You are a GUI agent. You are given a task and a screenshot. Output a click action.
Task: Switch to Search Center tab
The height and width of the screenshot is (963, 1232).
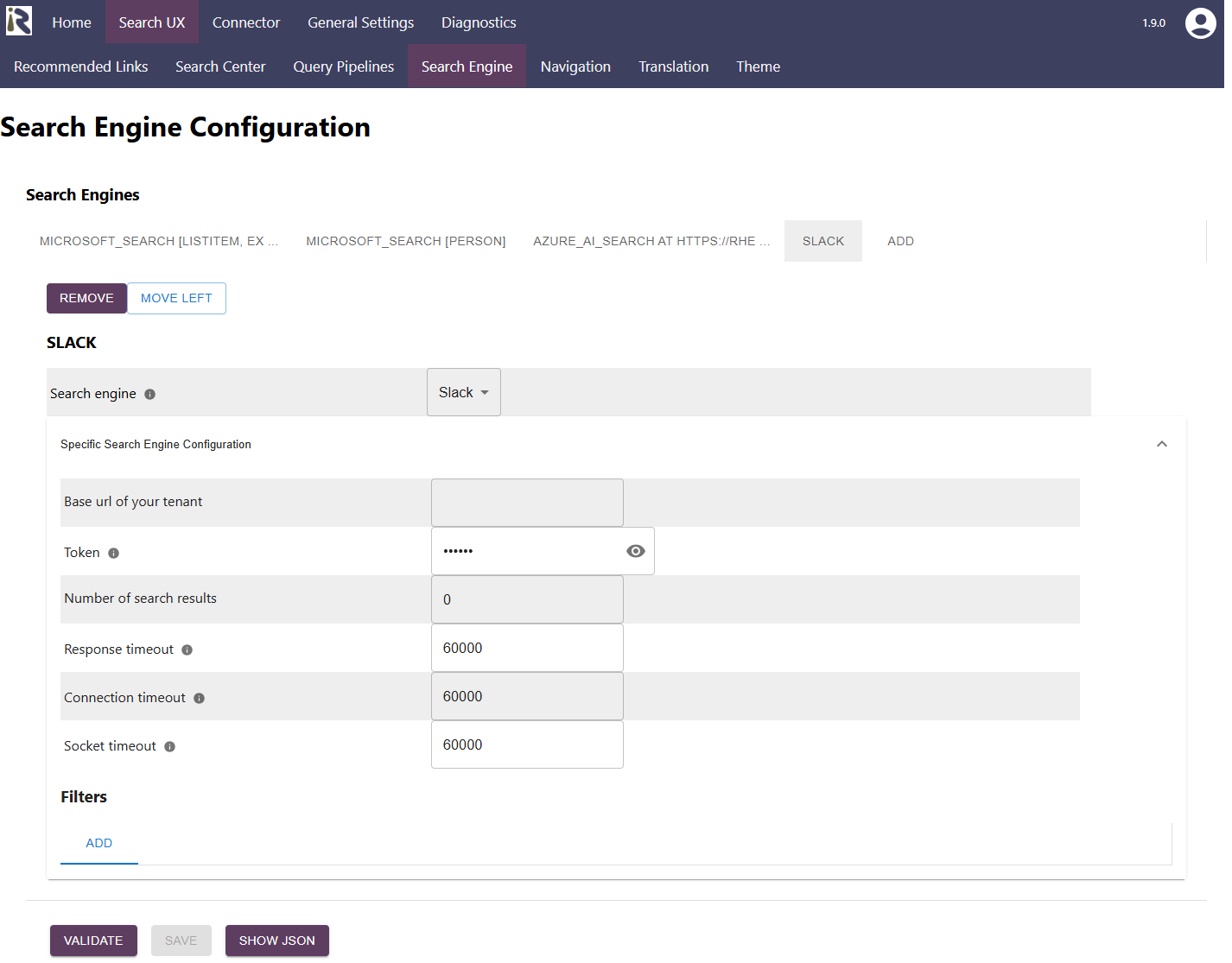click(x=220, y=67)
